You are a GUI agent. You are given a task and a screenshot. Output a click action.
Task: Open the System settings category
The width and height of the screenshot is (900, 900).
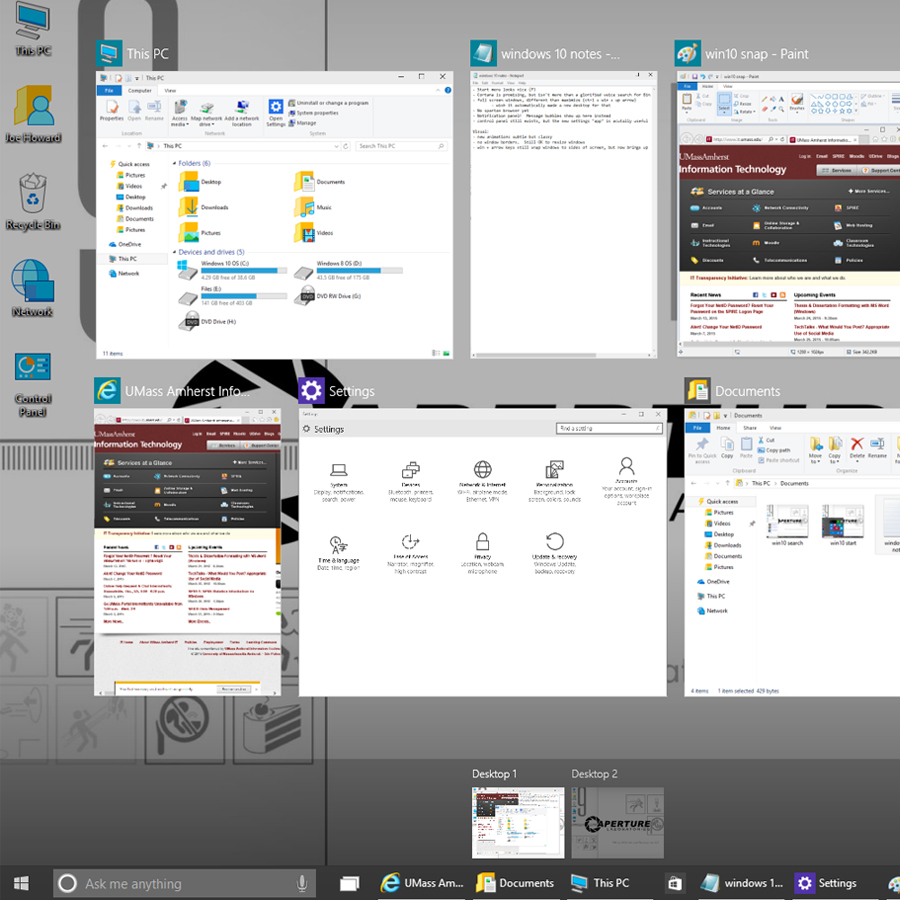[337, 478]
